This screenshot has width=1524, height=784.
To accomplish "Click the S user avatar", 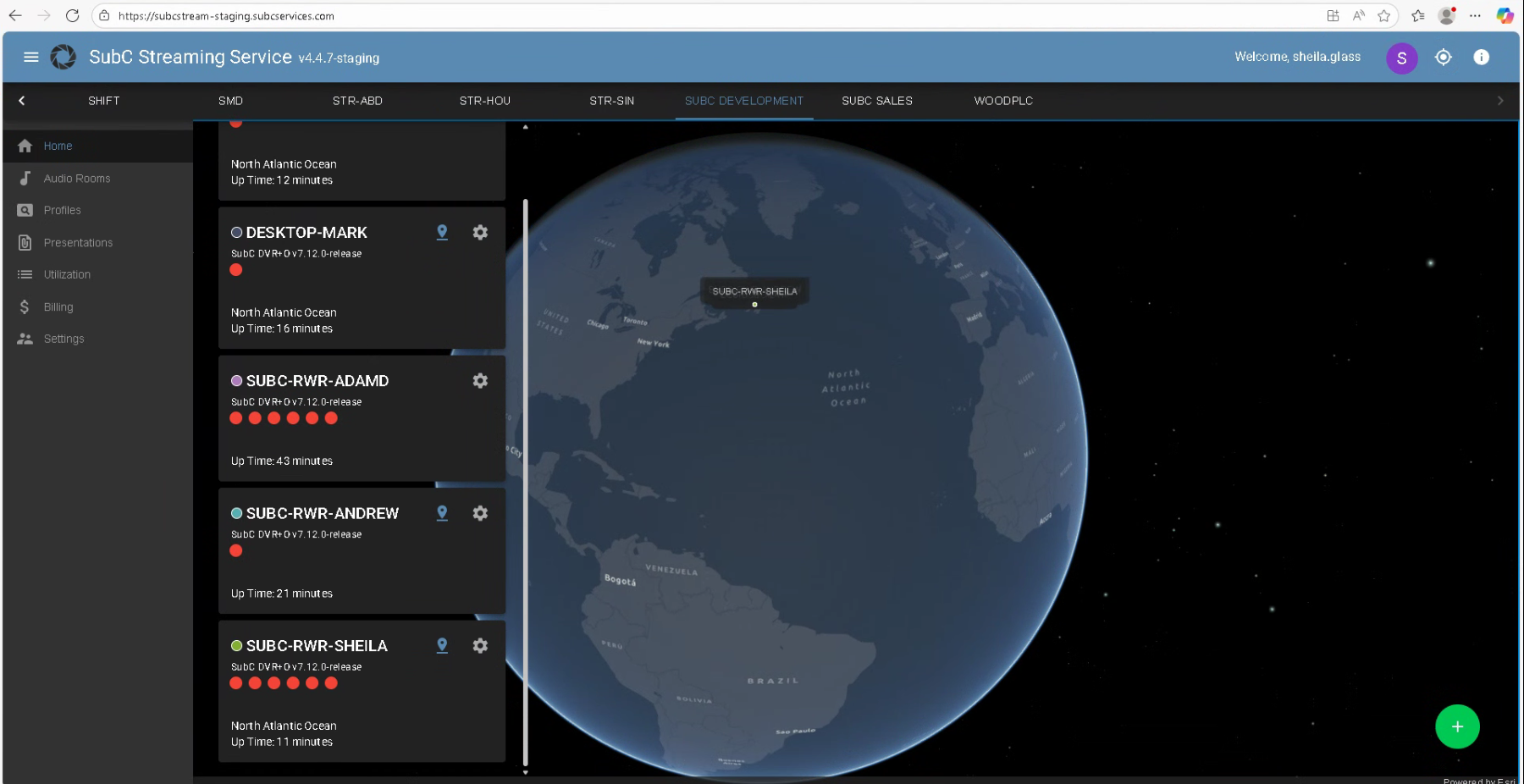I will pos(1401,58).
